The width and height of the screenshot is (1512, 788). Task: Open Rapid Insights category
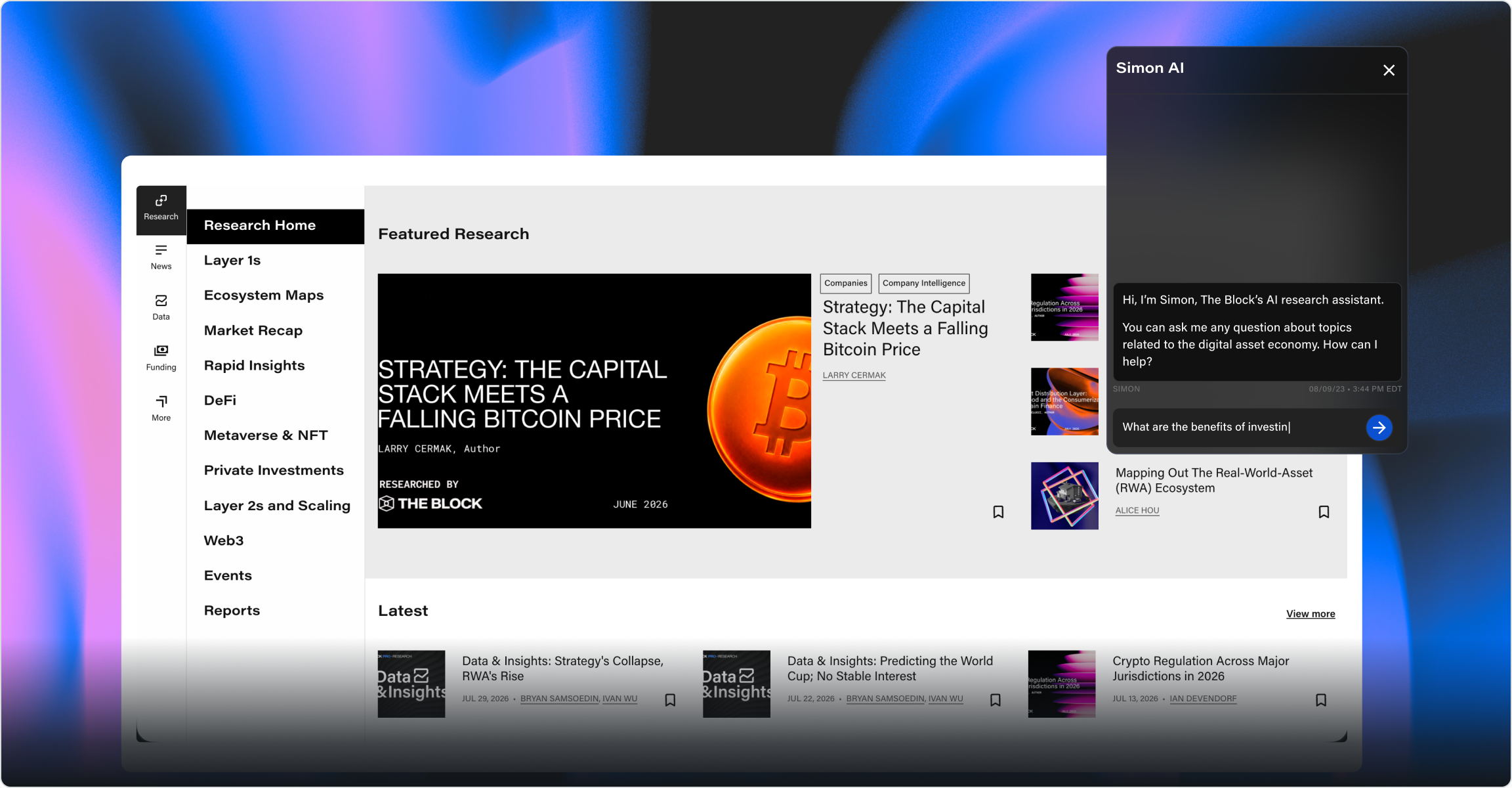[x=255, y=366]
